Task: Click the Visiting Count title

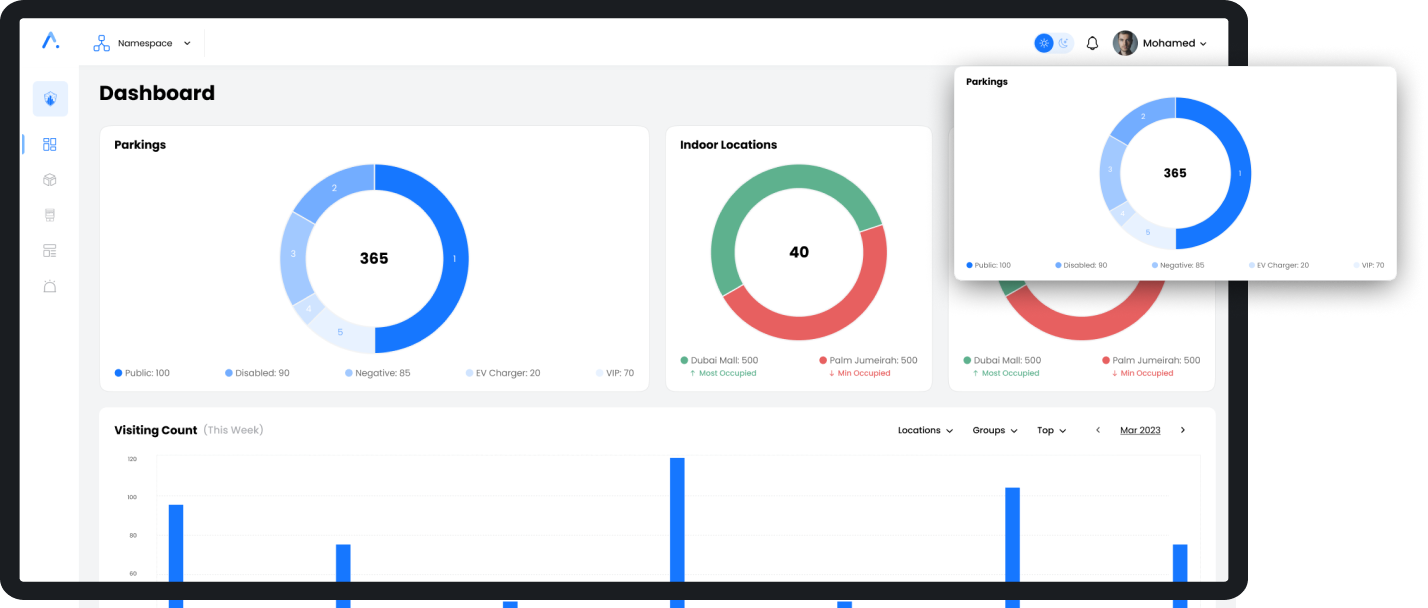Action: click(x=157, y=430)
